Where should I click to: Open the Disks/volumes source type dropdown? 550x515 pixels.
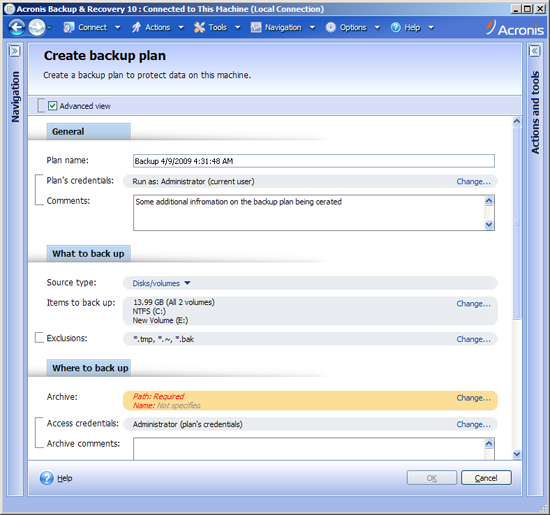[161, 283]
